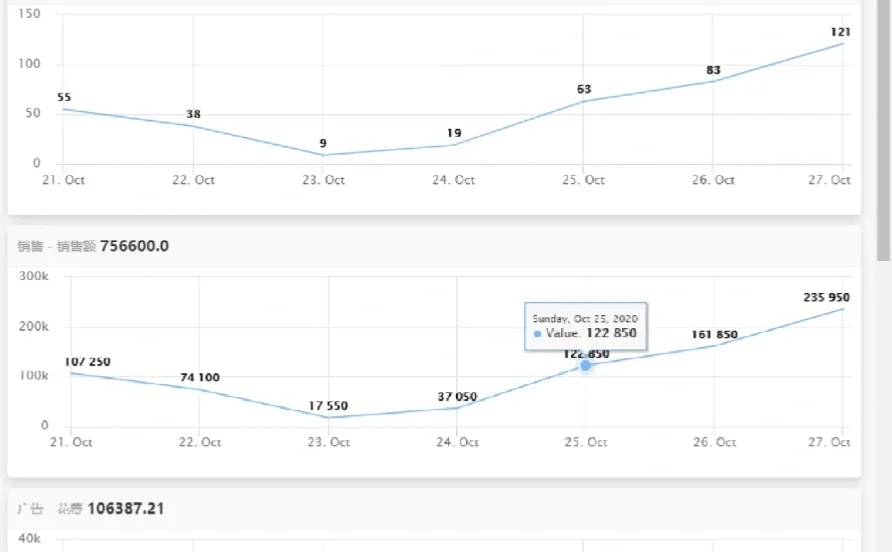Screen dimensions: 892x552
Task: Click the 74 100 data point on Oct 22
Action: pyautogui.click(x=199, y=389)
